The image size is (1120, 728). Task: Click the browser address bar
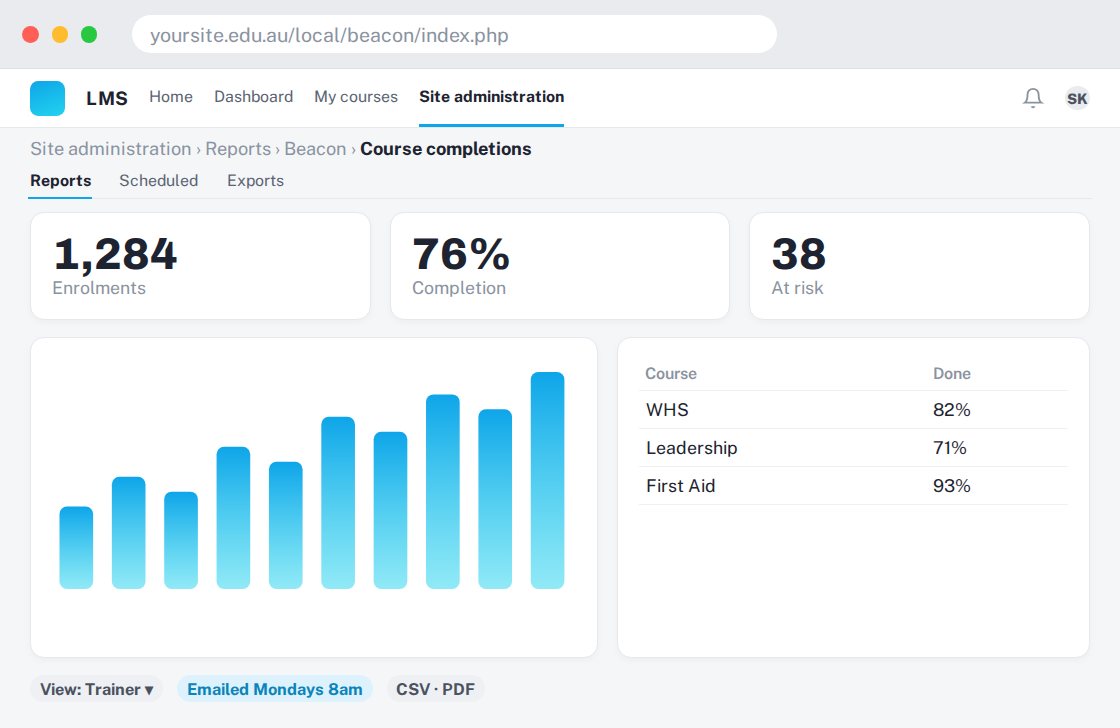454,34
